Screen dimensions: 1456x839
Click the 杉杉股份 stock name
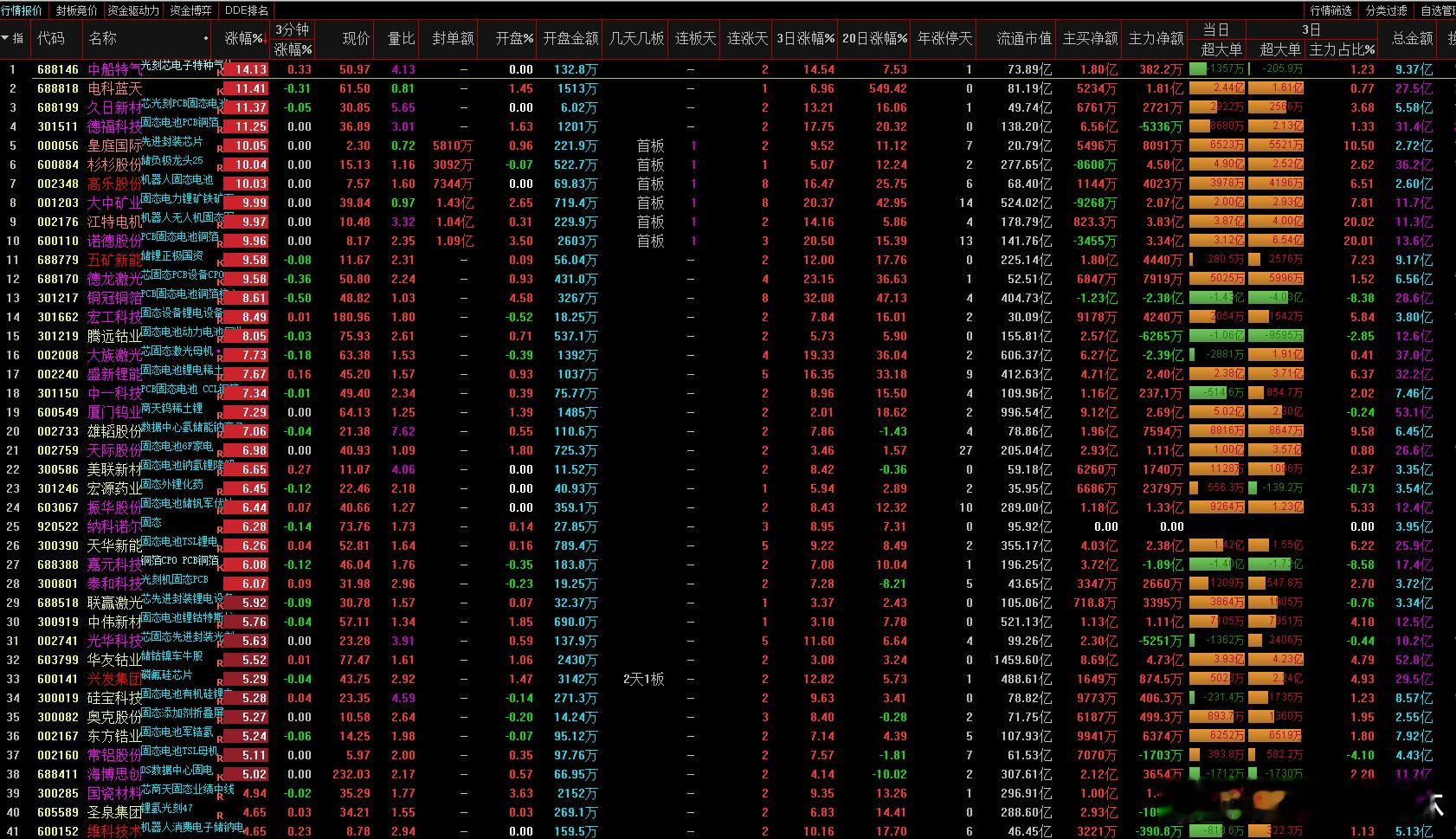click(114, 165)
